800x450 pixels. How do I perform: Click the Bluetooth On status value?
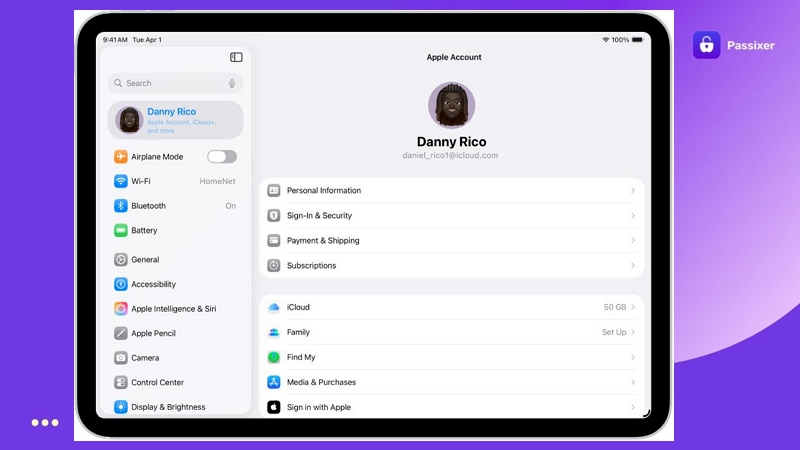click(x=231, y=206)
